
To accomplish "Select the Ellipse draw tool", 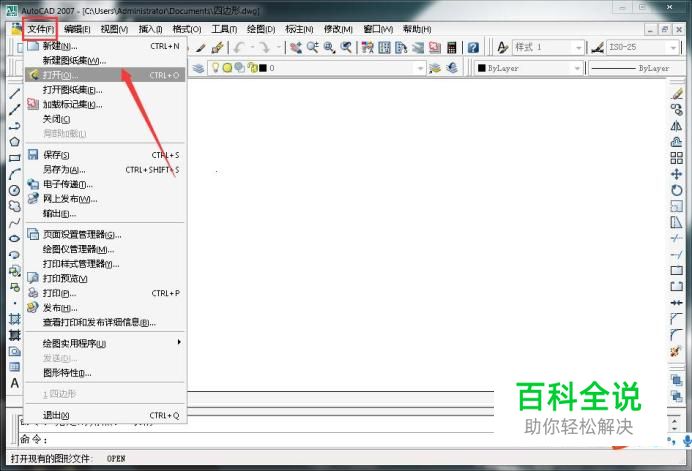I will (15, 239).
